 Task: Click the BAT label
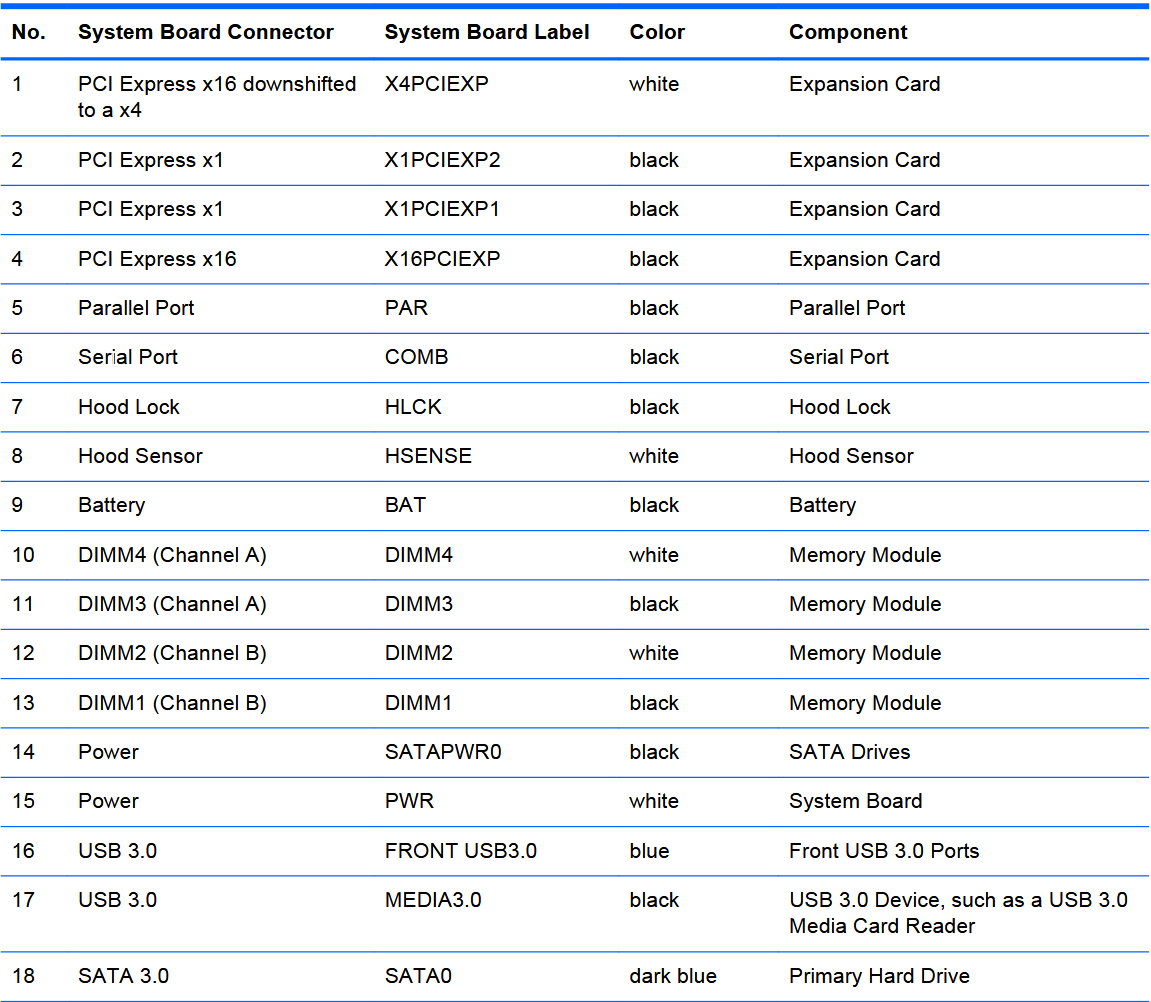pyautogui.click(x=405, y=506)
